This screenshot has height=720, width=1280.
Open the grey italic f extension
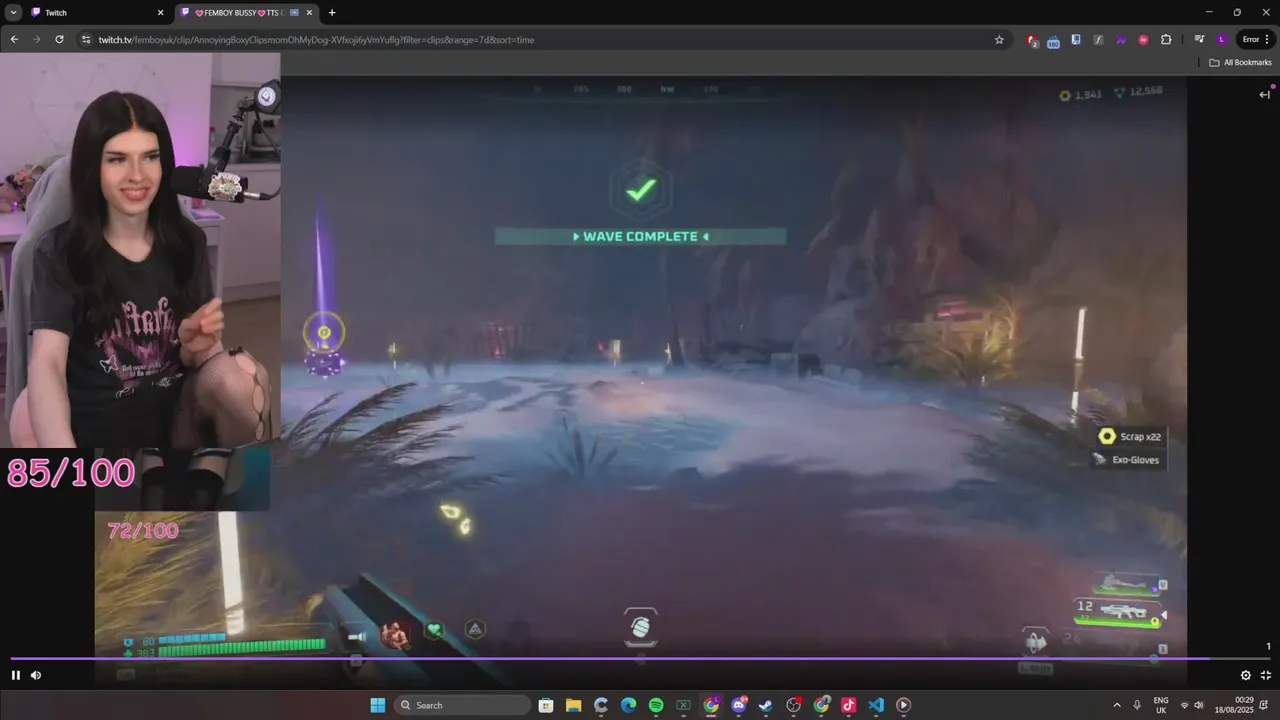click(1098, 39)
